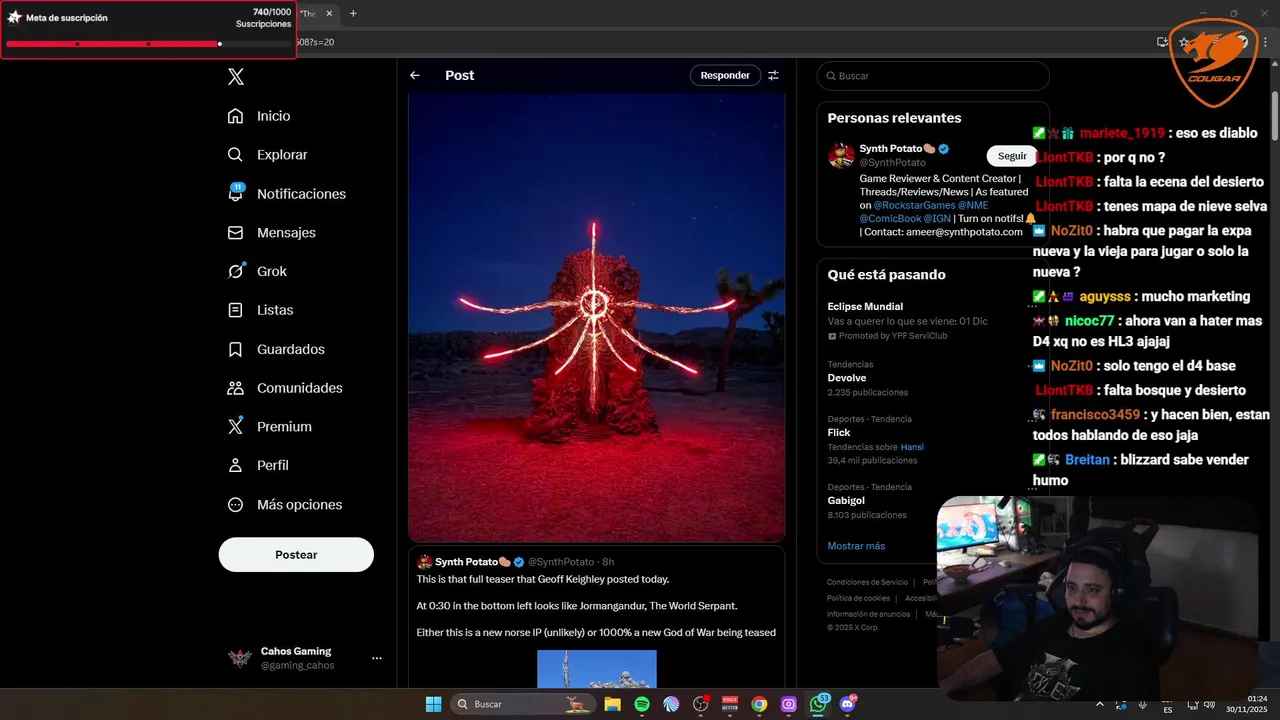Open Synth Potato avatar in Personas relevantes
Screen dimensions: 1280x720
pyautogui.click(x=841, y=155)
